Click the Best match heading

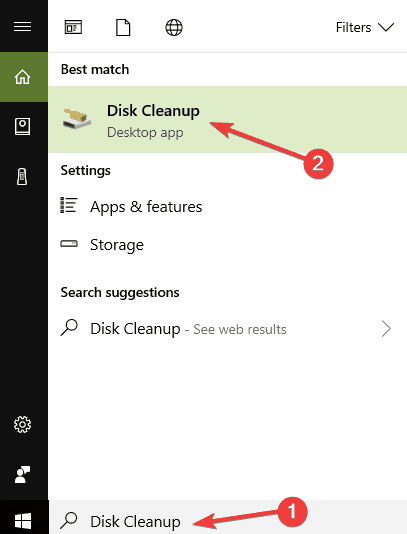point(95,69)
